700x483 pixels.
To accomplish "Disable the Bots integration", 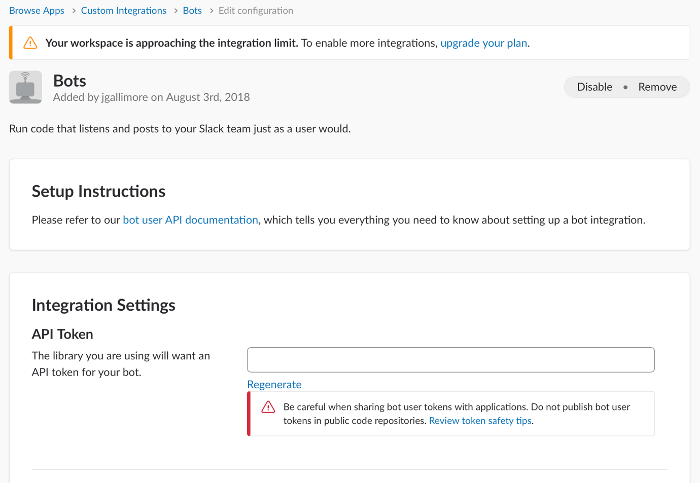I will [x=594, y=87].
